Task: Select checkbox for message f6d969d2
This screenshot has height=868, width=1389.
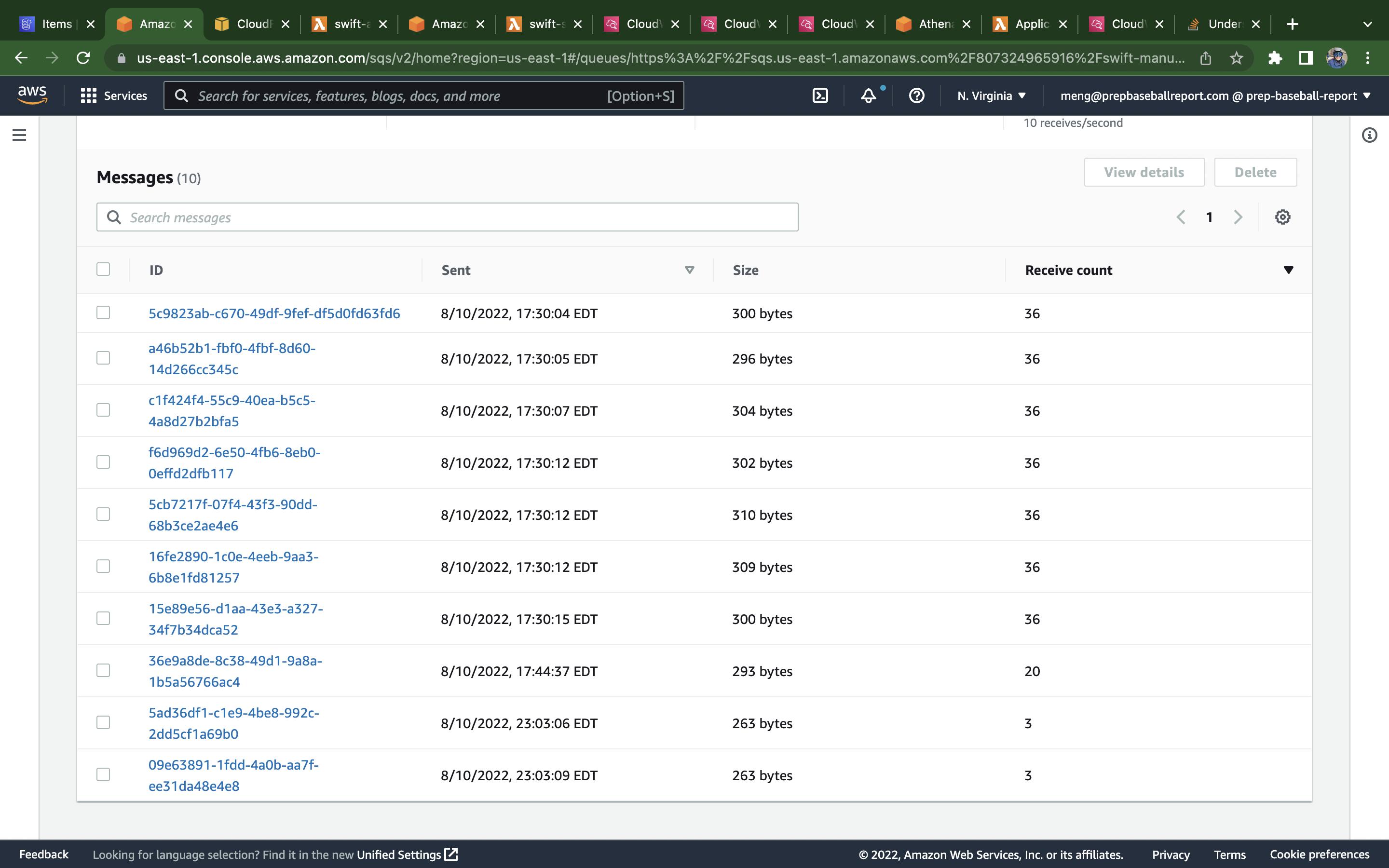Action: point(103,462)
